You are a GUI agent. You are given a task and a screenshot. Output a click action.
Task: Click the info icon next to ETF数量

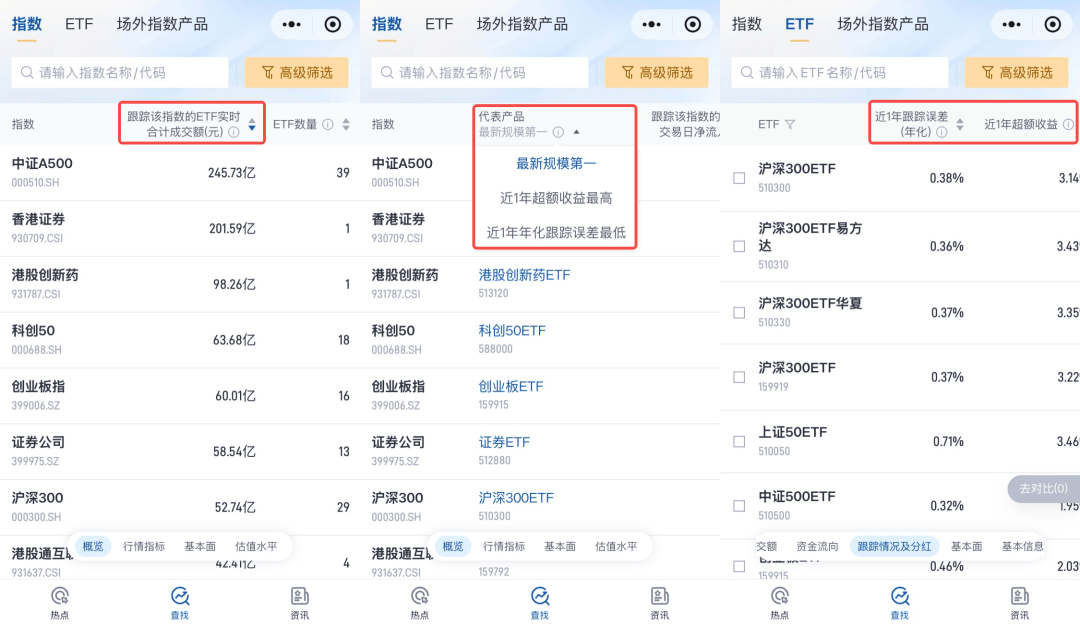tap(328, 125)
